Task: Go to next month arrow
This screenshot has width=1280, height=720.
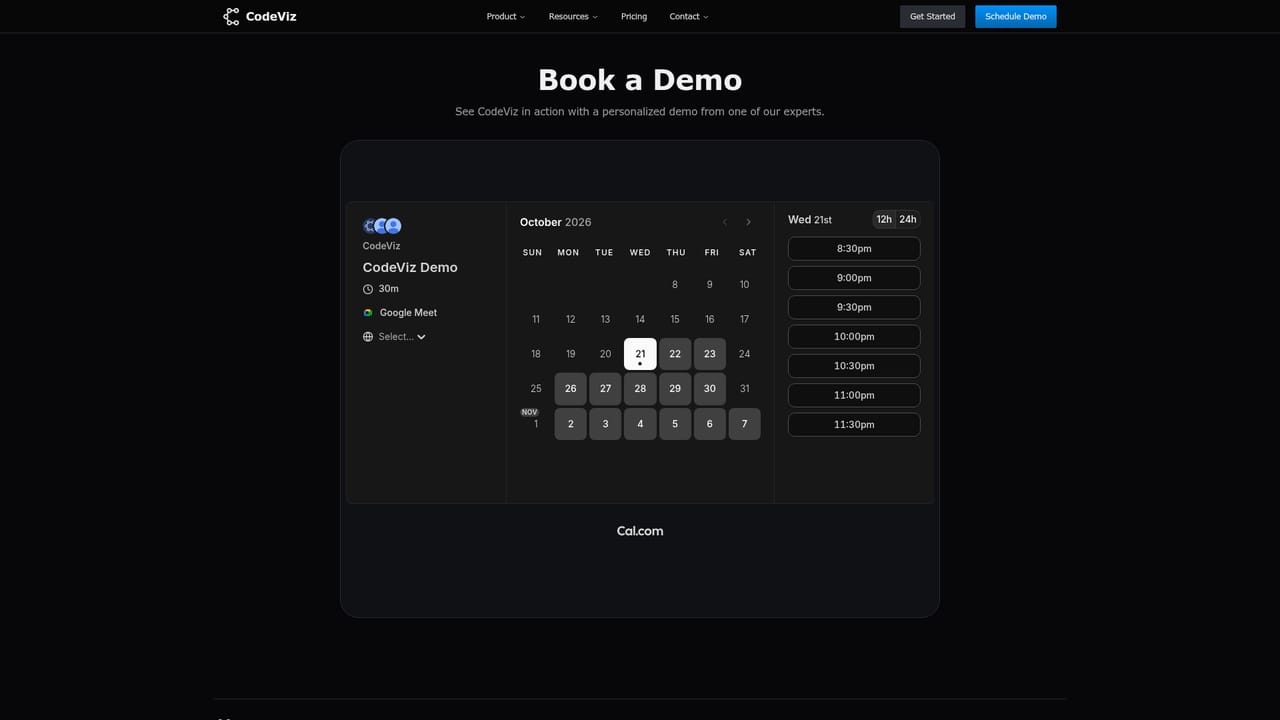Action: (x=748, y=222)
